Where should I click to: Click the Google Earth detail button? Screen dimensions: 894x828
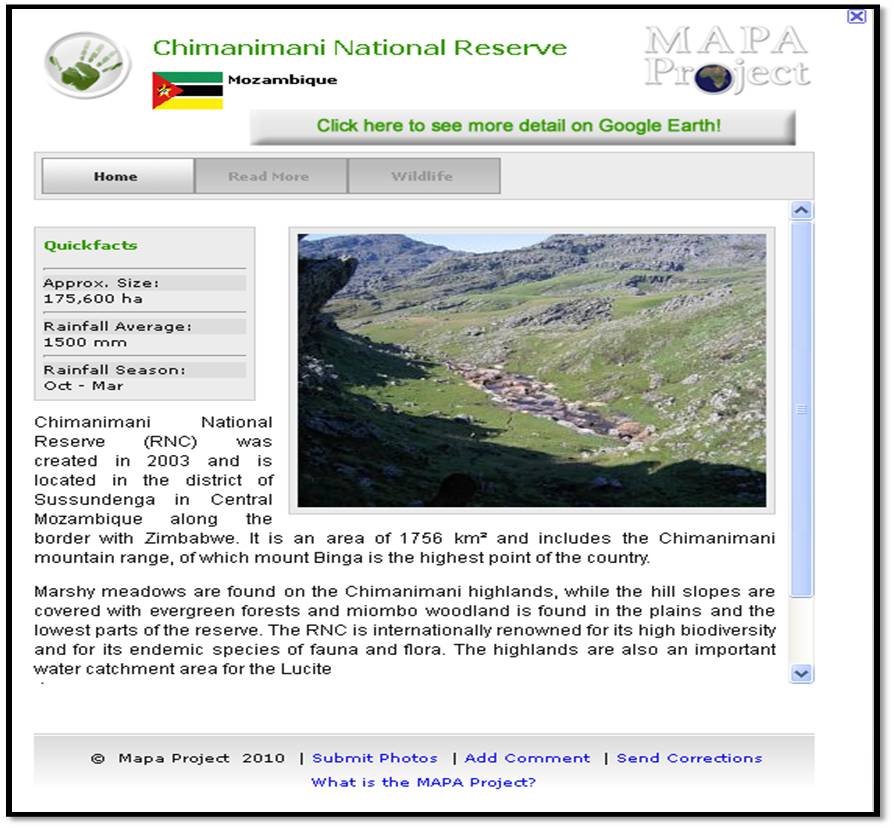tap(522, 127)
